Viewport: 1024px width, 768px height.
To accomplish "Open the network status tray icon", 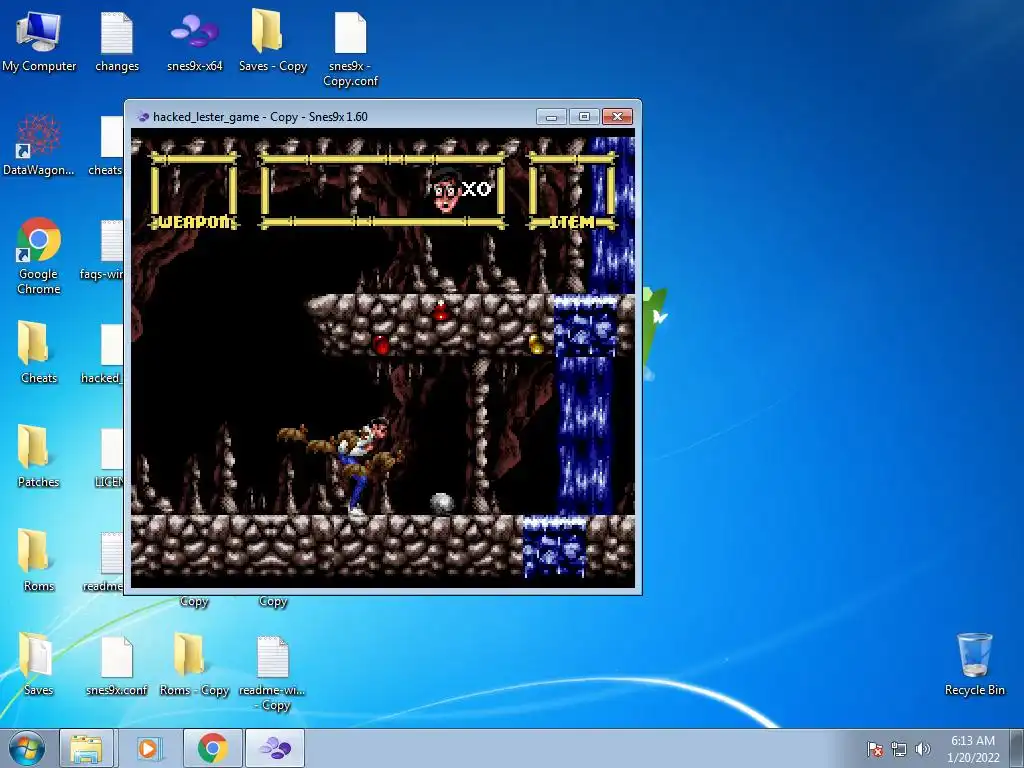I will pos(899,749).
